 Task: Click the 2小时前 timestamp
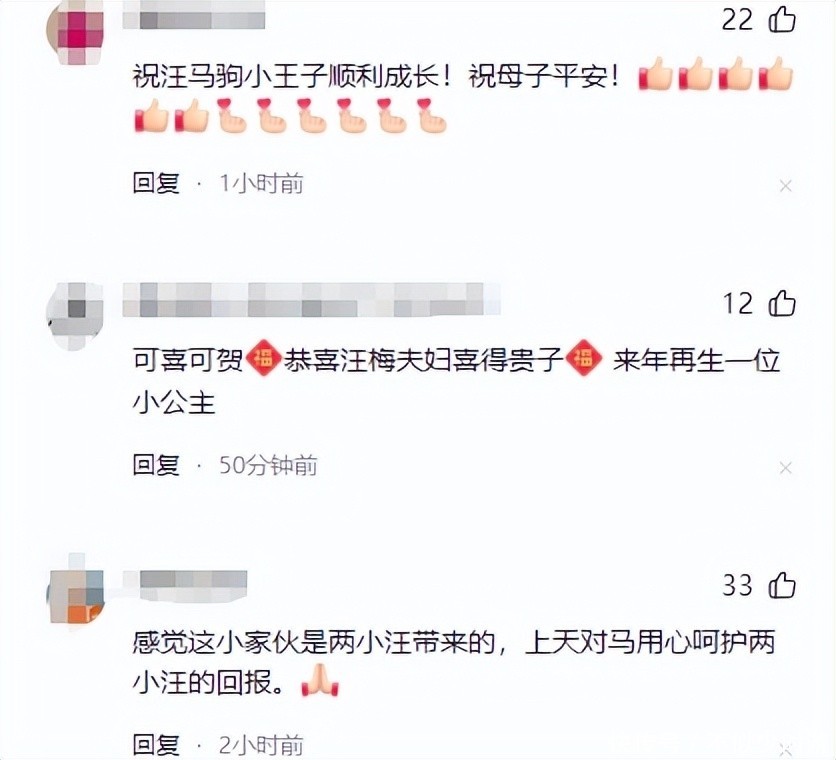261,745
